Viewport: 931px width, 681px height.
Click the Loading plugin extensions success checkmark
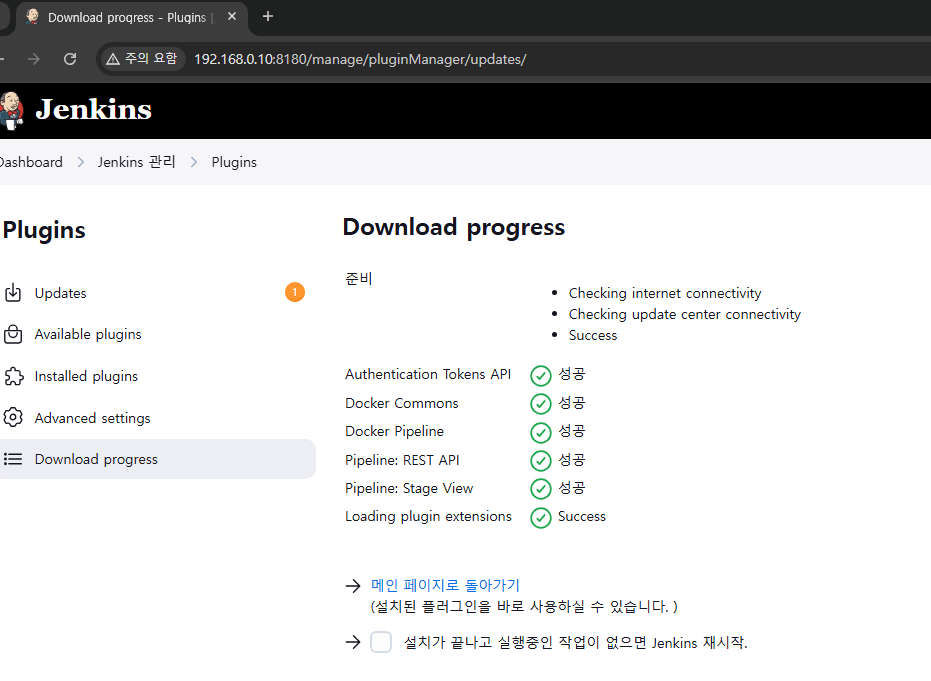(x=540, y=517)
